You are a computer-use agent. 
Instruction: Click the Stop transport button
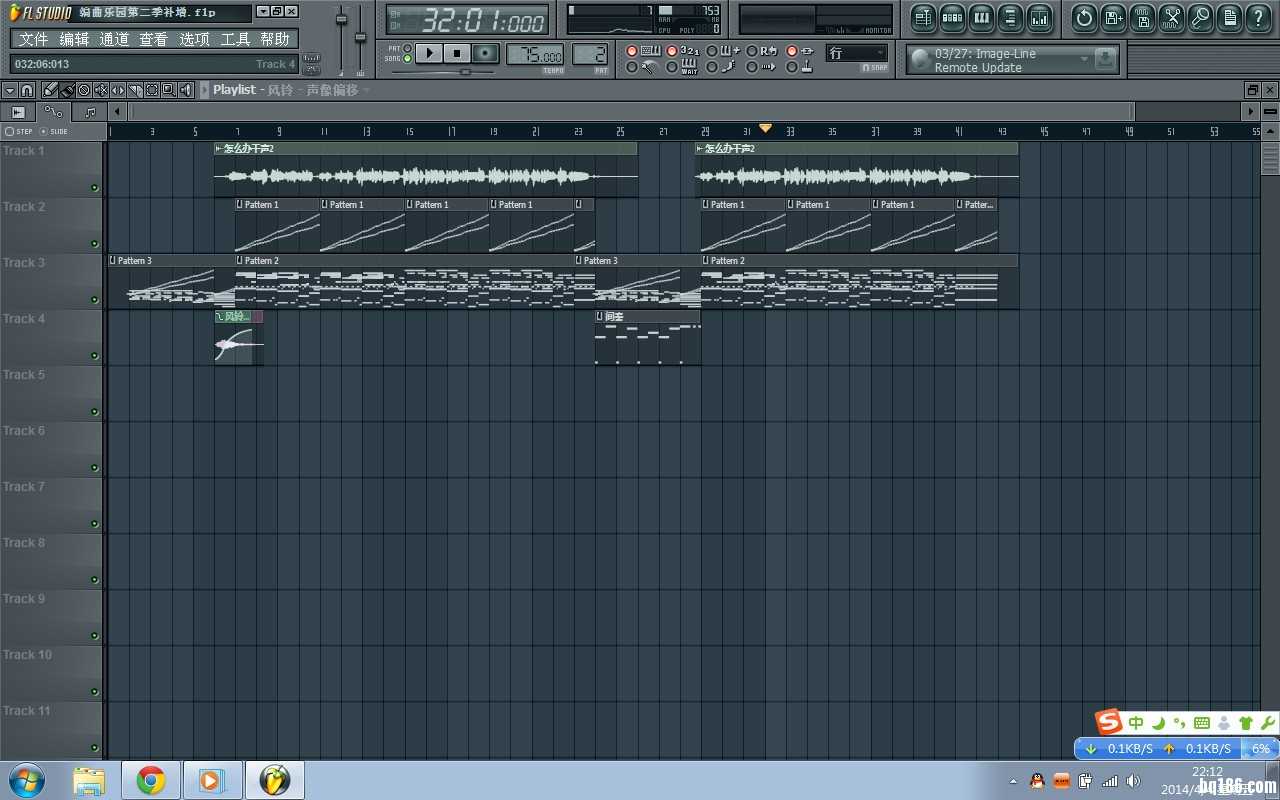457,53
